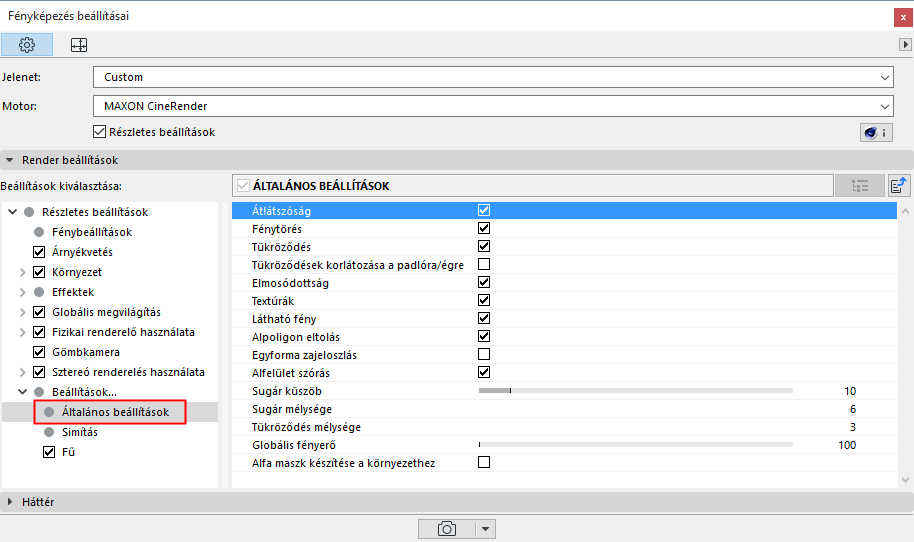Click the Globális fényerő slider
Screen dimensions: 914x542
tap(636, 445)
